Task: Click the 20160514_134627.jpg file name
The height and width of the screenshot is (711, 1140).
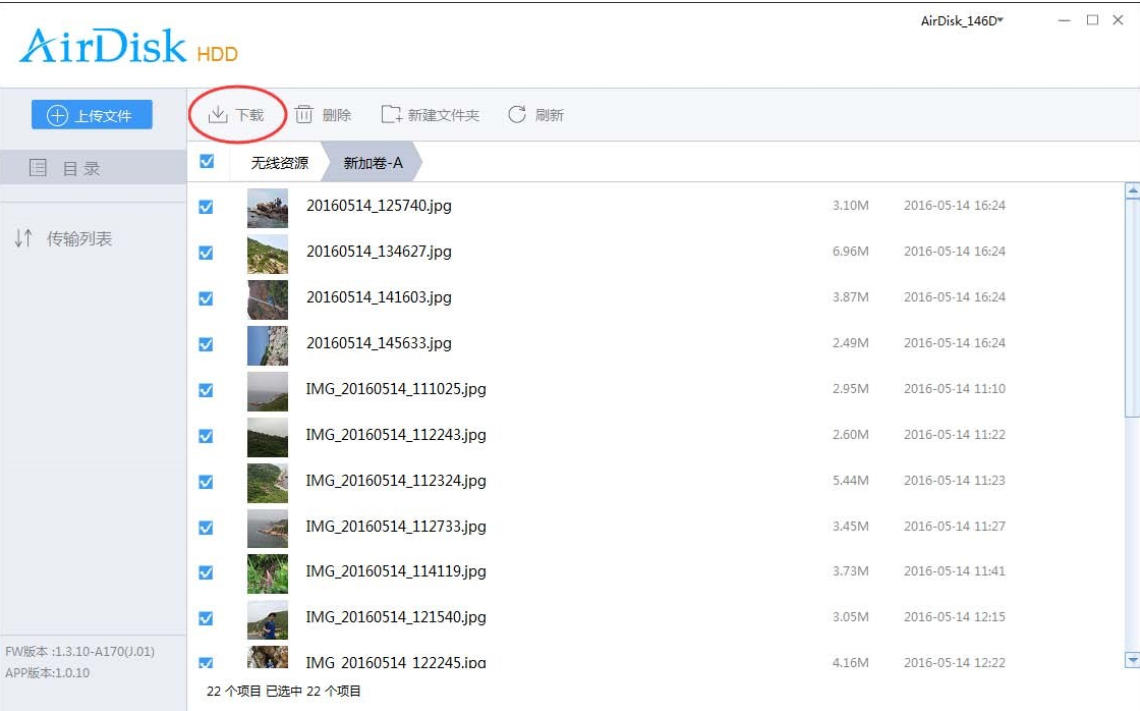Action: [378, 252]
